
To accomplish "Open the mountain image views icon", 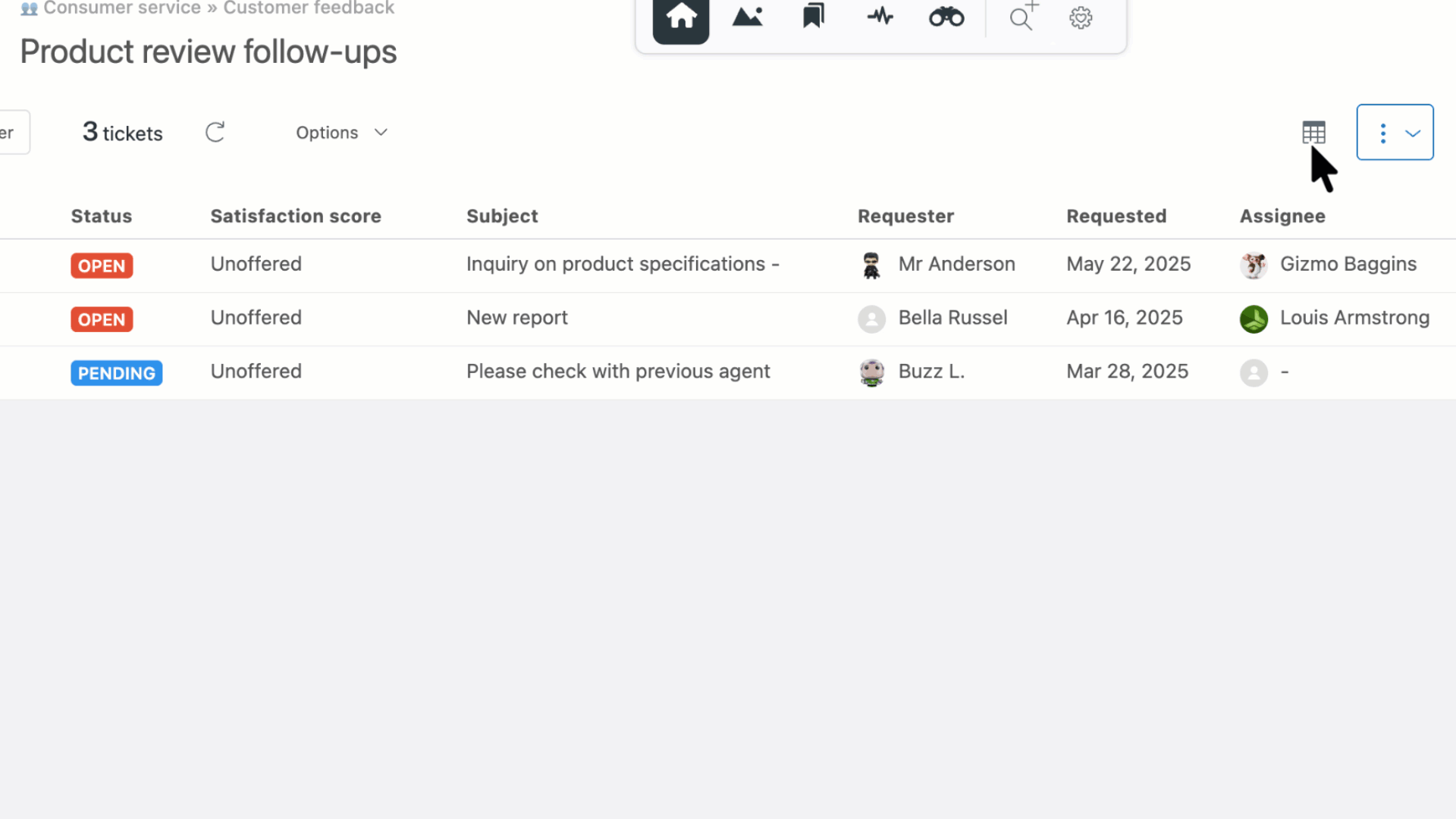I will [747, 17].
